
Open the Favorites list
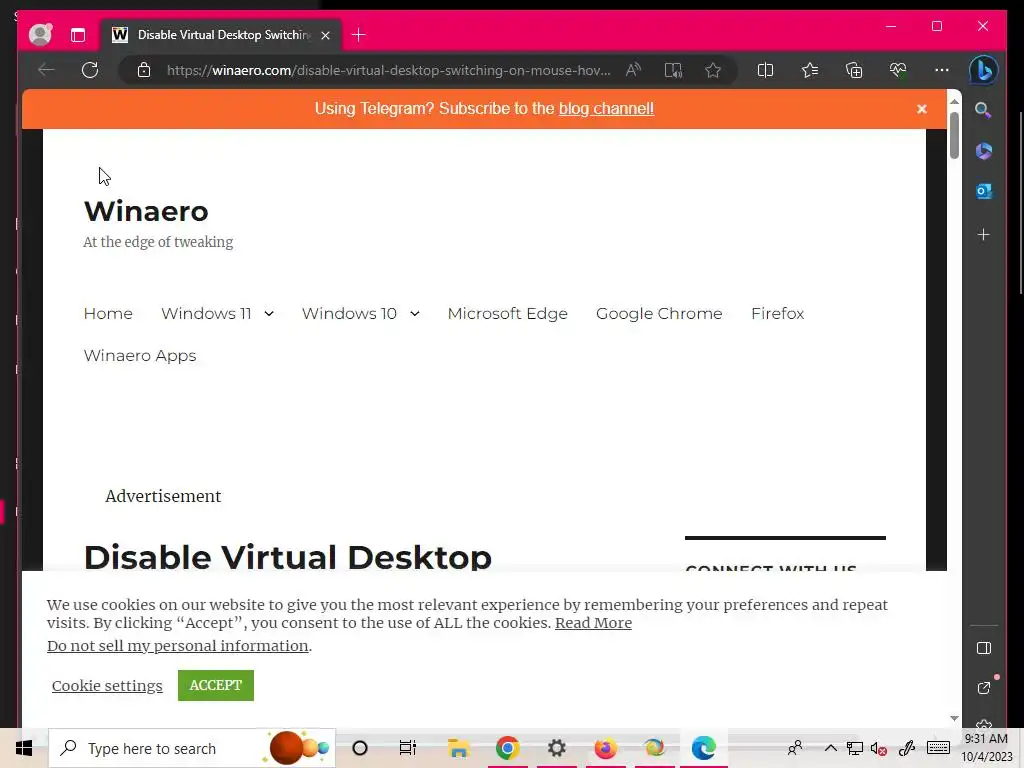pos(810,70)
